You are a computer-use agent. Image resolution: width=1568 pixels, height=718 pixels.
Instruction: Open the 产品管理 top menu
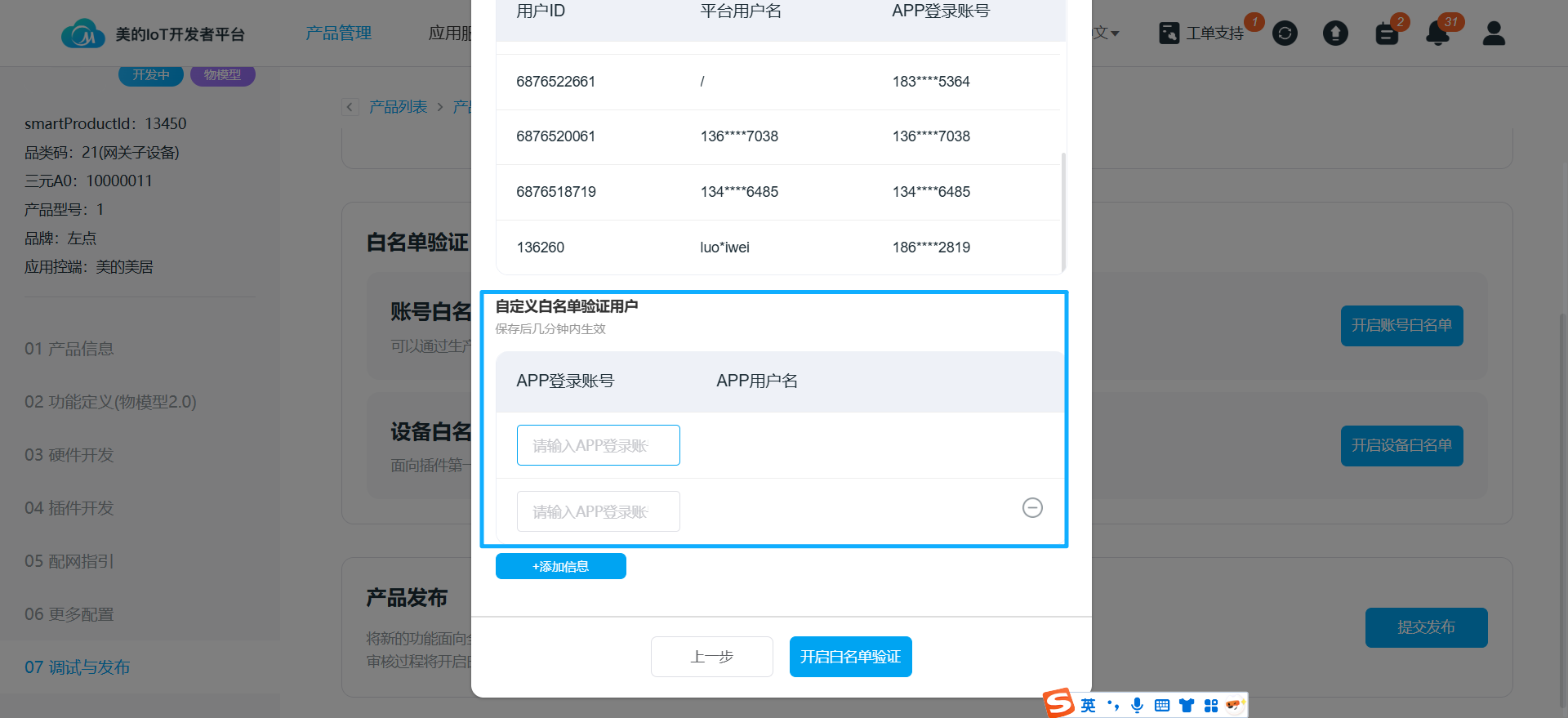pyautogui.click(x=338, y=33)
